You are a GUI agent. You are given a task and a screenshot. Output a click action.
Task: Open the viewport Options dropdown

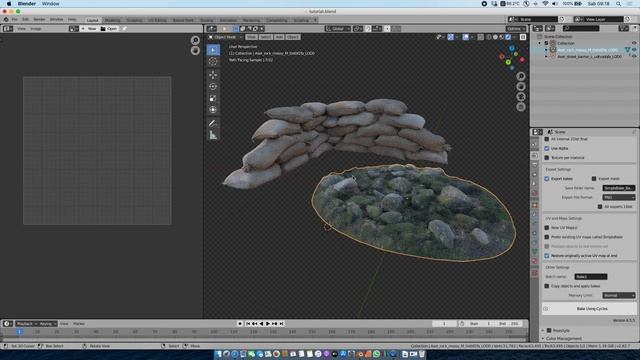516,29
